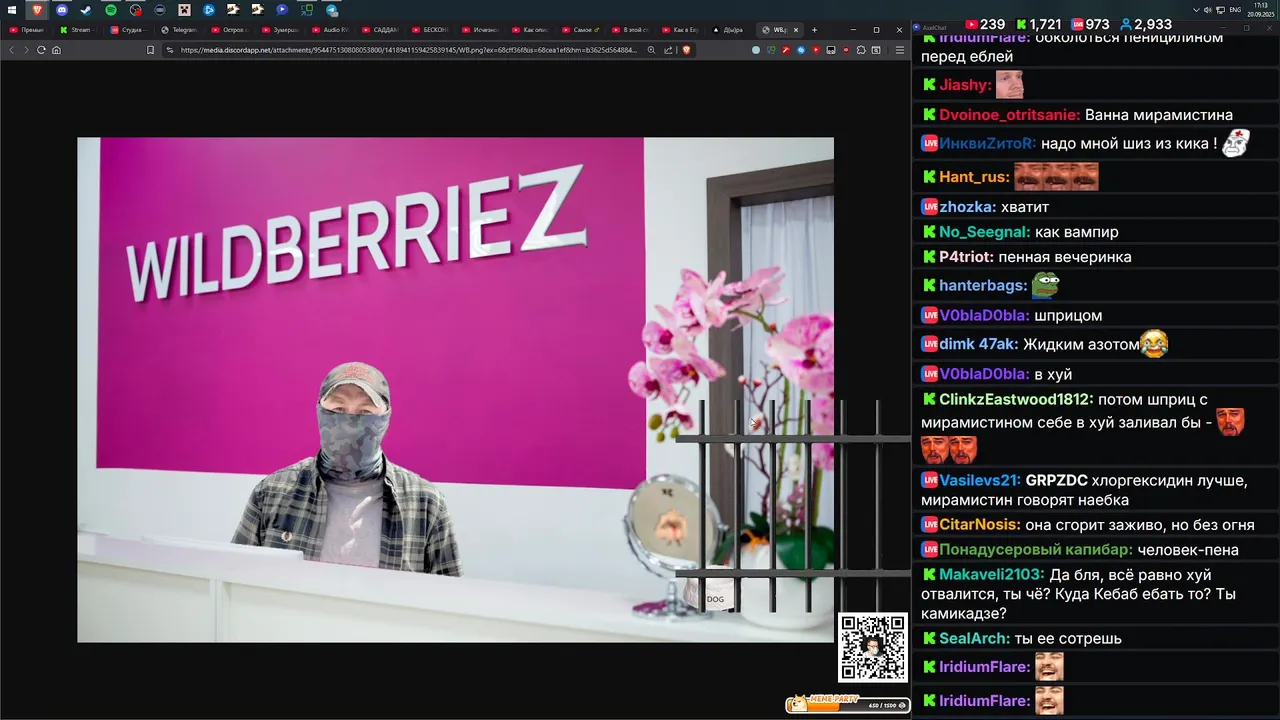Click the message 'Ванна мирамистина'
Viewport: 1280px width, 720px height.
tap(1159, 115)
